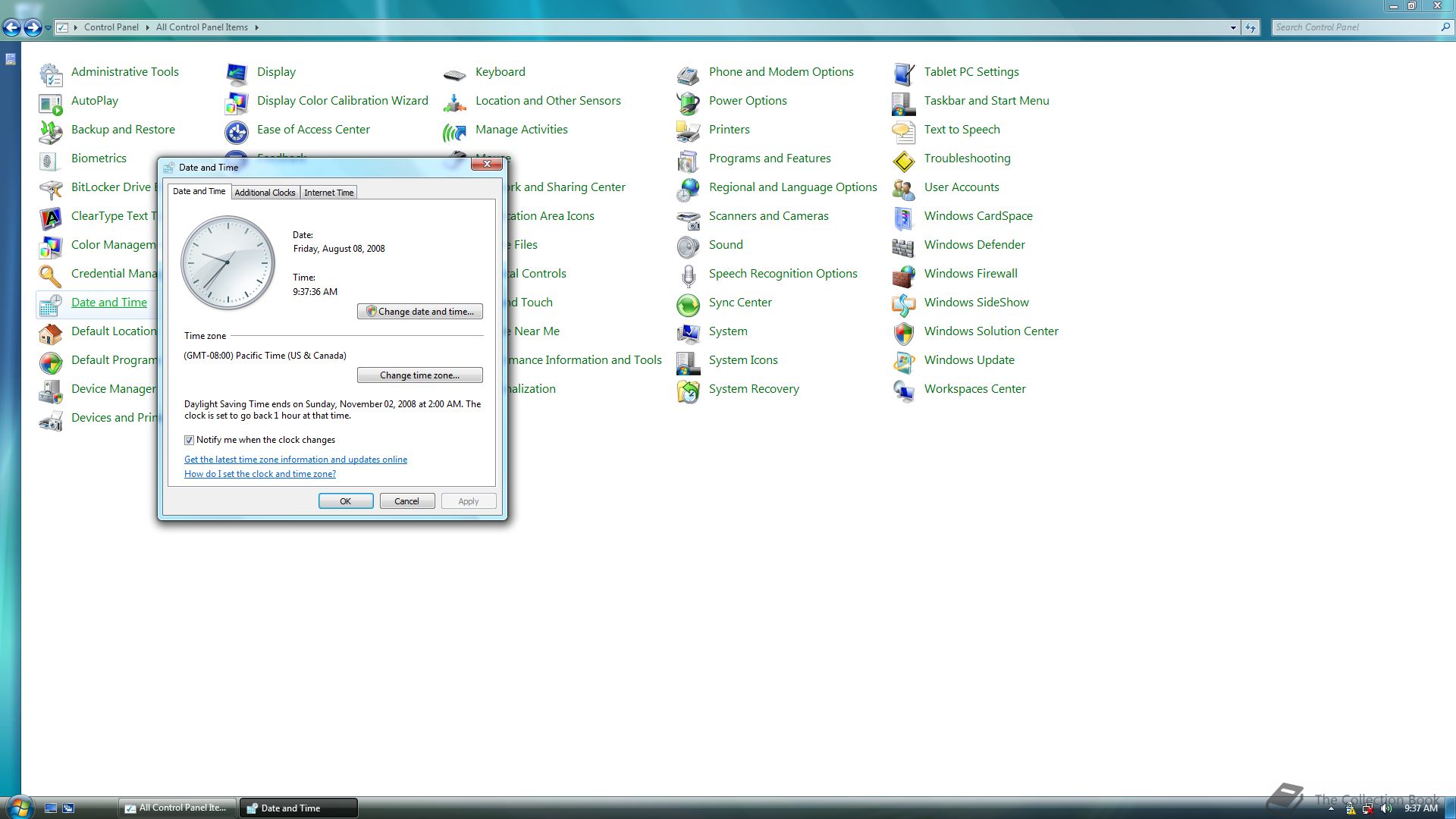Open the Sync Center icon
The height and width of the screenshot is (819, 1456).
click(x=689, y=304)
